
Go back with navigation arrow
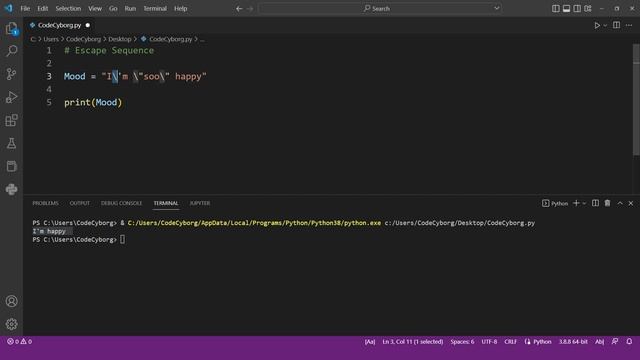pos(239,9)
